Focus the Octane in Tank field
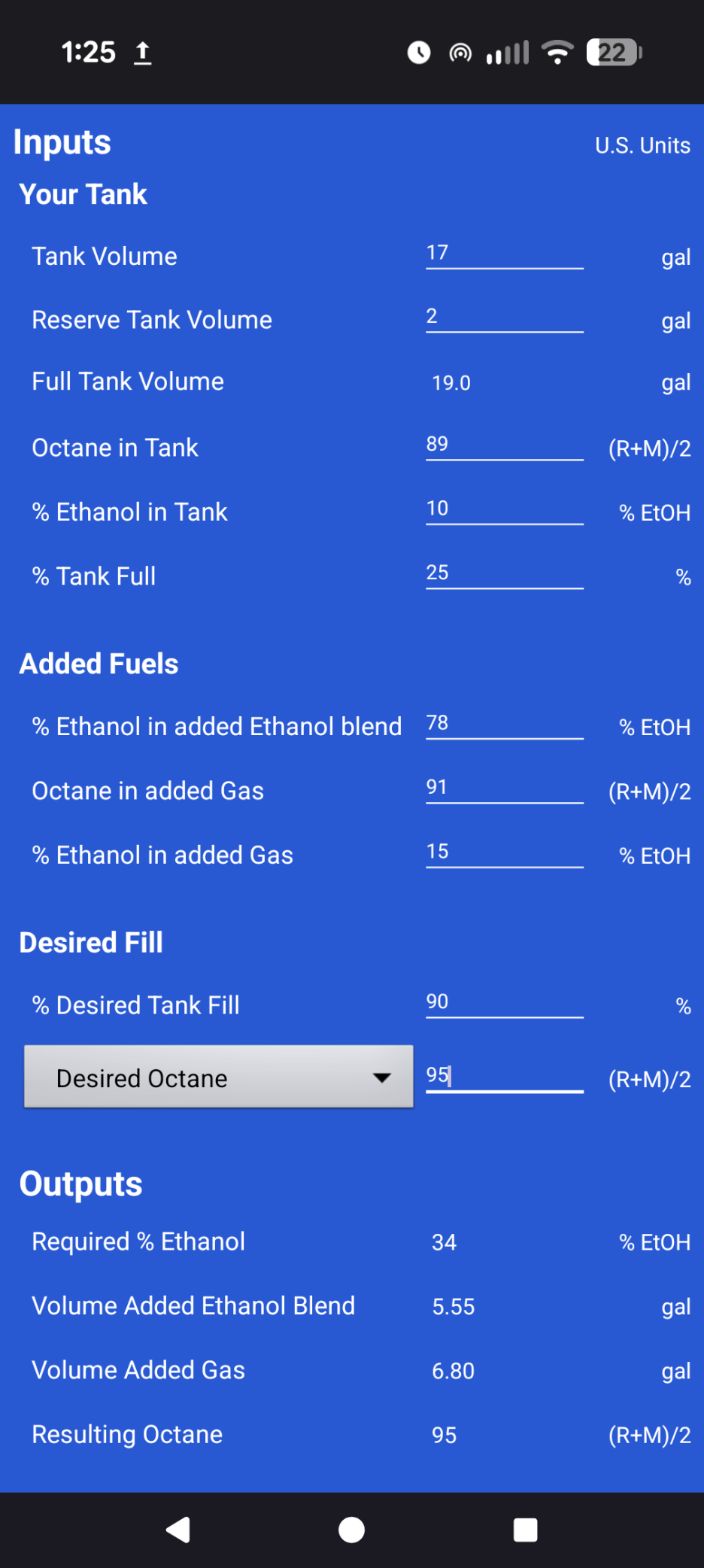704x1568 pixels. tap(504, 445)
